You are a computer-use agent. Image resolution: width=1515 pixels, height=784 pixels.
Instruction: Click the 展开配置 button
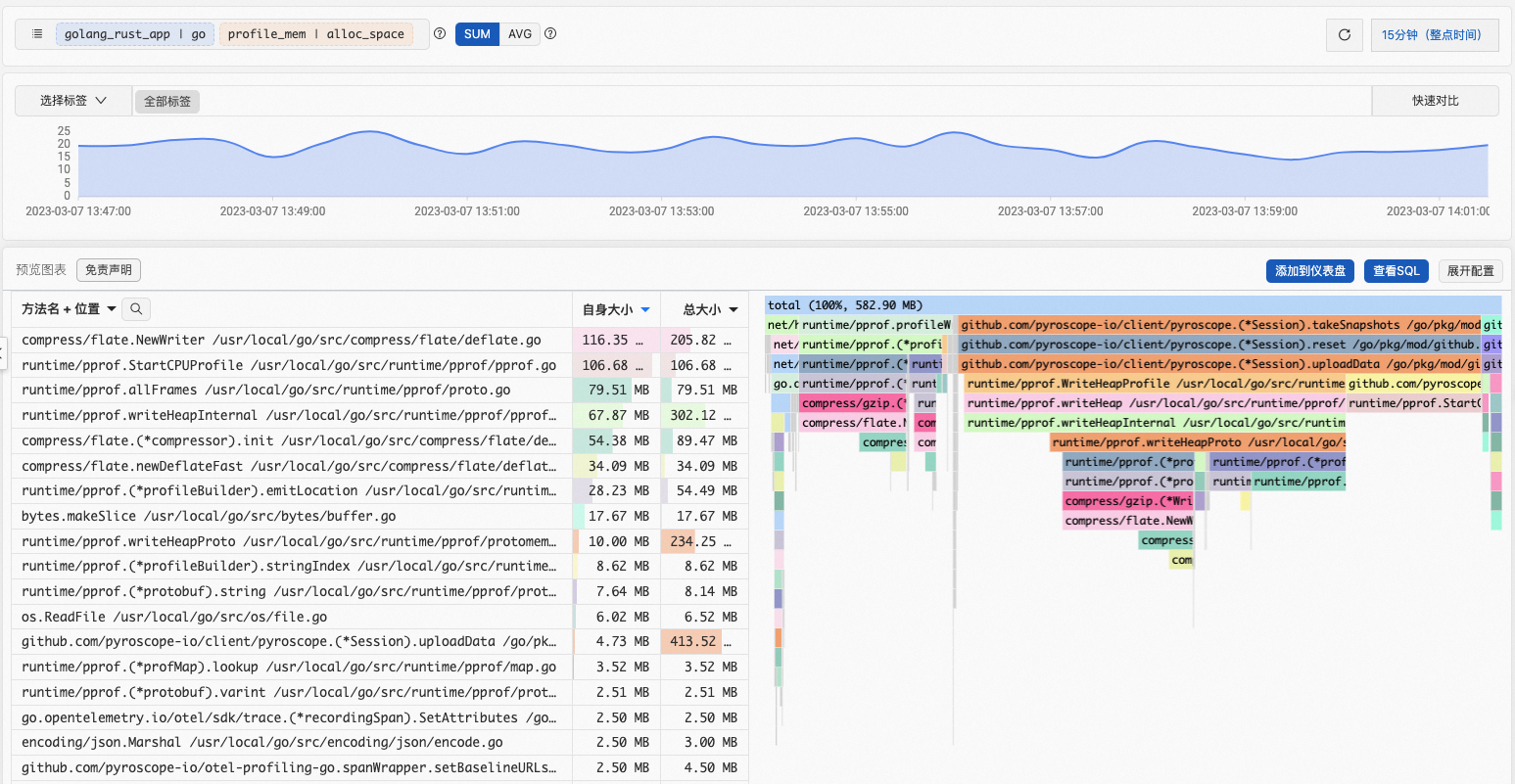click(x=1470, y=271)
